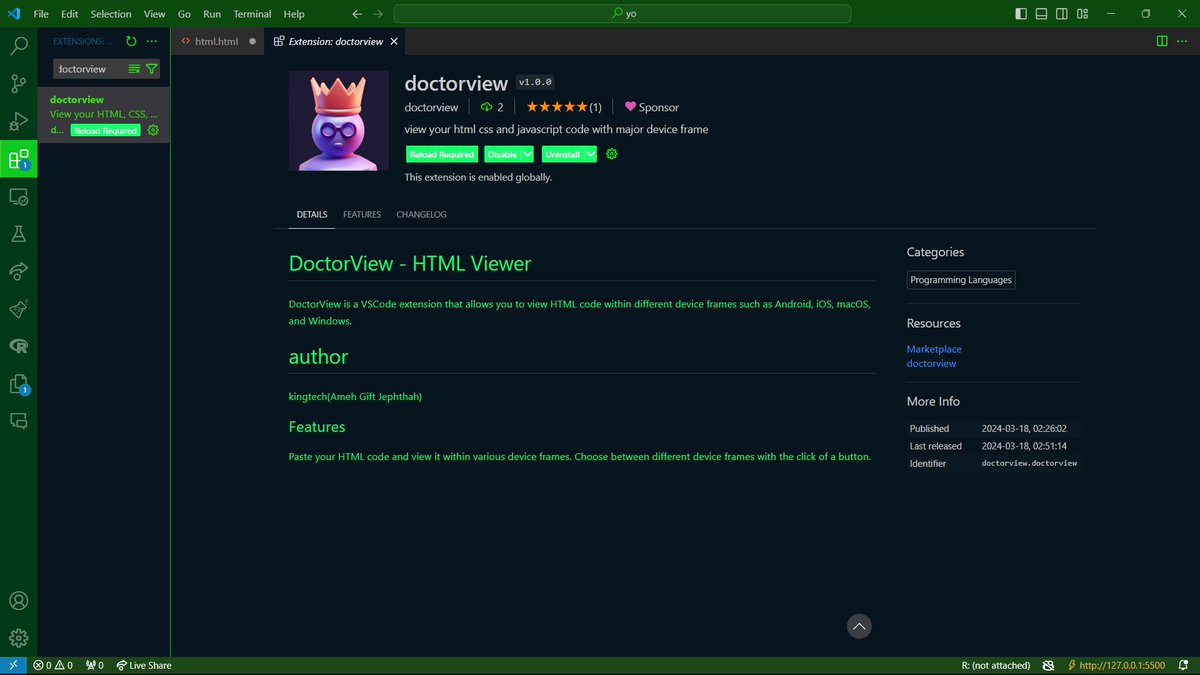1200x675 pixels.
Task: Go back in navigation history
Action: click(x=357, y=14)
